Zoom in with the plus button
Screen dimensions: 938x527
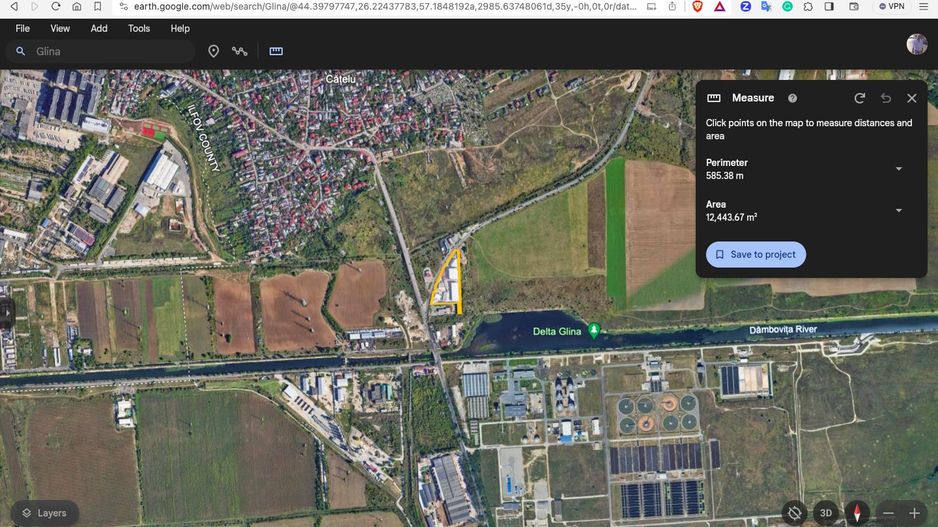pyautogui.click(x=914, y=513)
